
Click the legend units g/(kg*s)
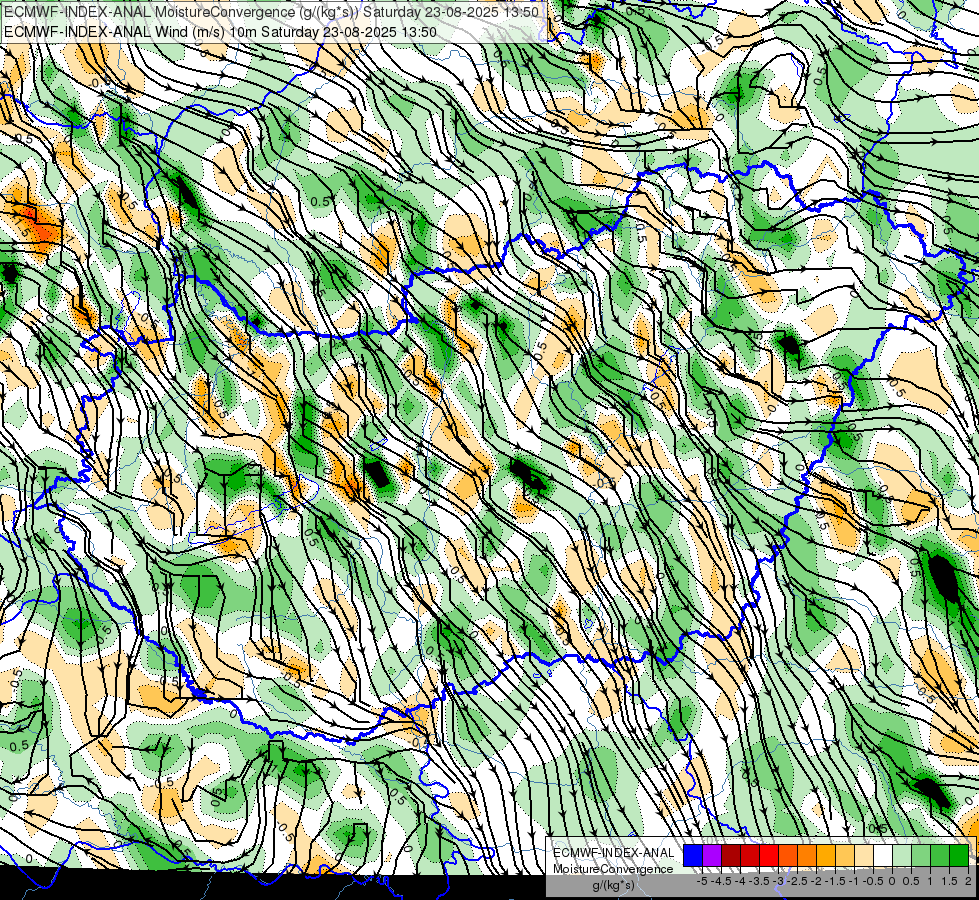pyautogui.click(x=613, y=885)
